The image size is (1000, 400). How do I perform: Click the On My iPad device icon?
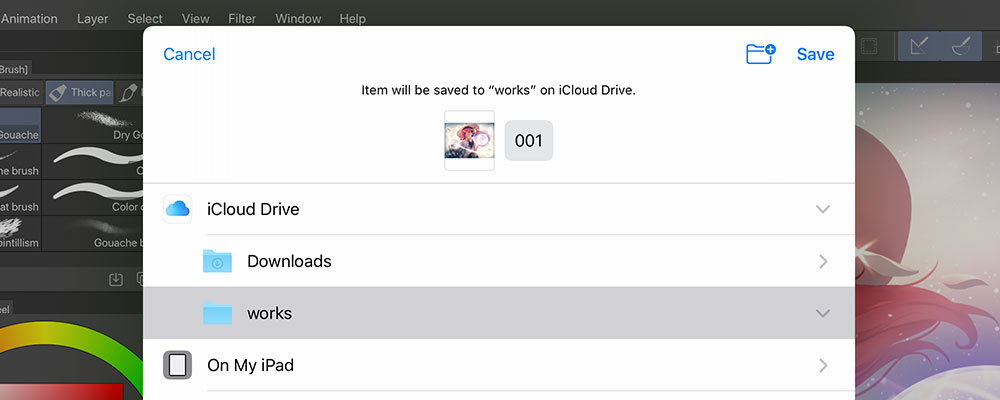tap(177, 365)
